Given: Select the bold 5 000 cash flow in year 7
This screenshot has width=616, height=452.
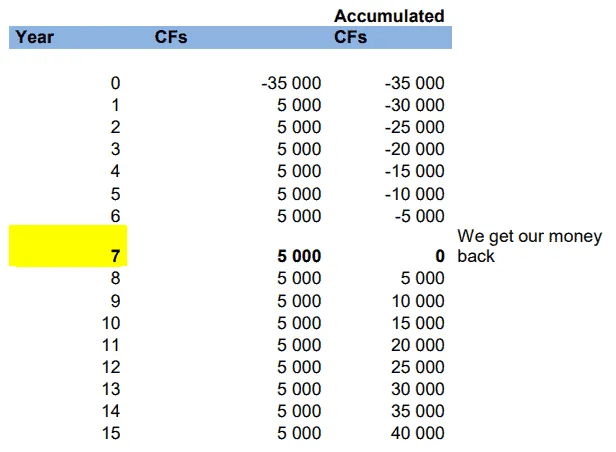Looking at the screenshot, I should (299, 257).
